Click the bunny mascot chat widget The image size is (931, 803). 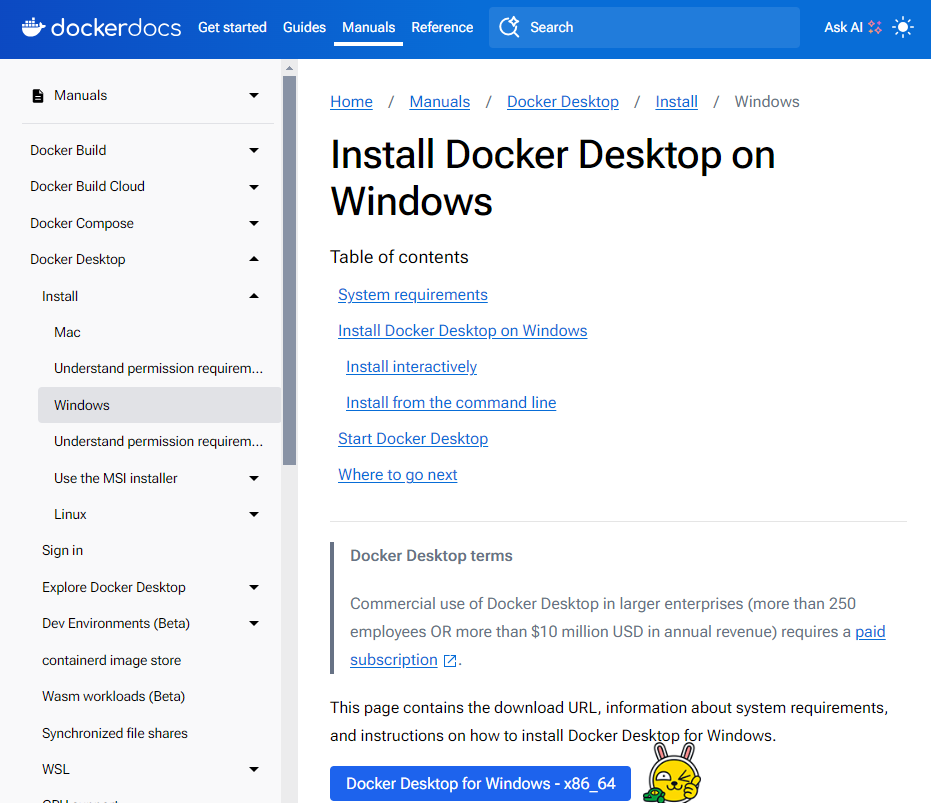pyautogui.click(x=673, y=774)
